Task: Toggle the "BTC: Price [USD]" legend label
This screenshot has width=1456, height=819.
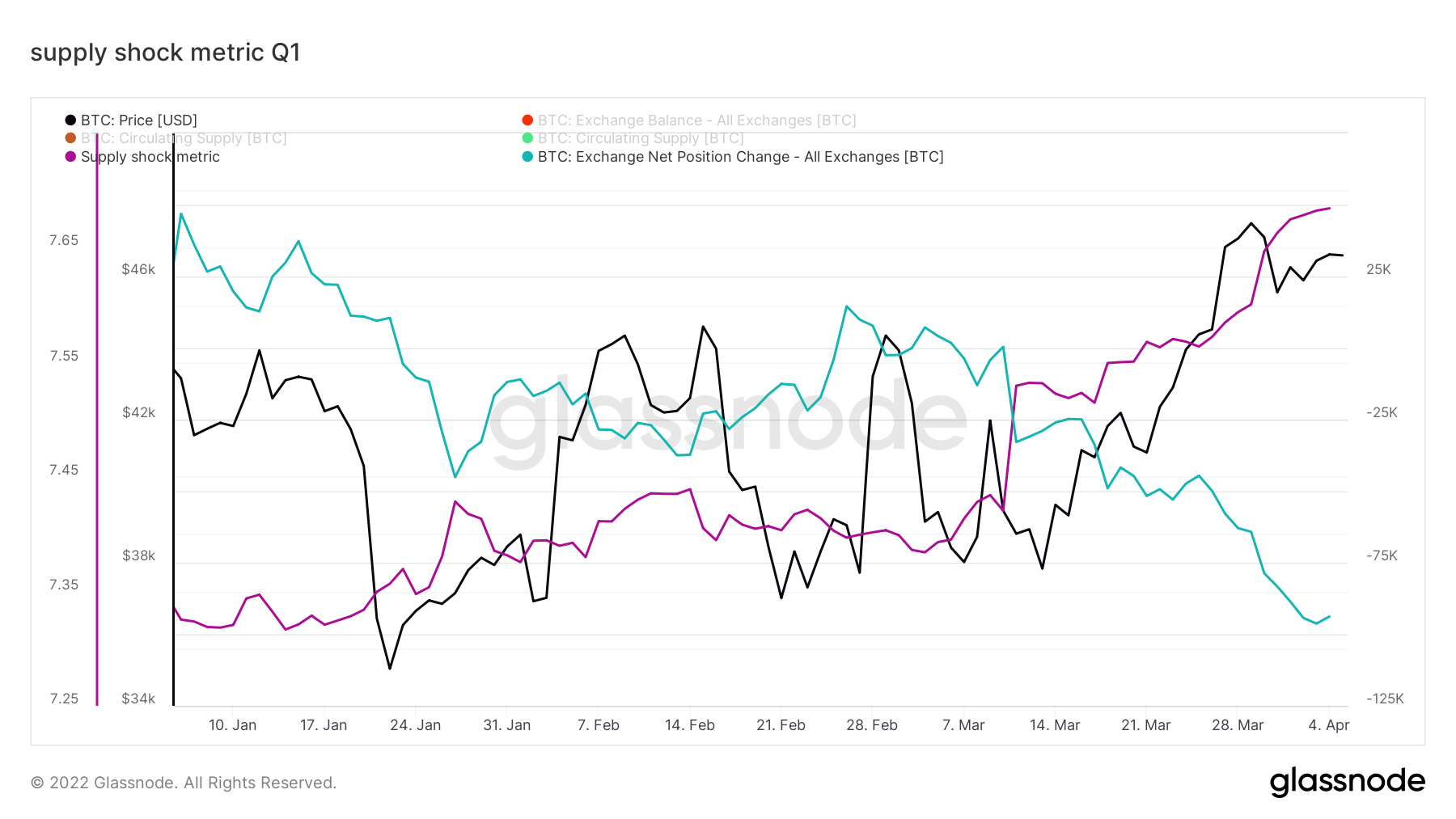Action: point(139,120)
